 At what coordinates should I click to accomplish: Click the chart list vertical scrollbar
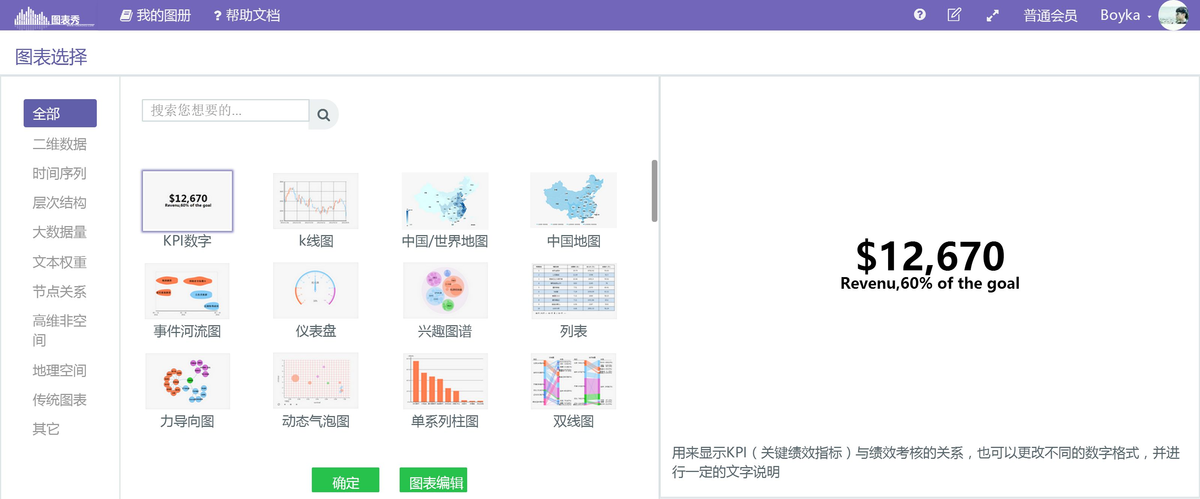pos(655,190)
